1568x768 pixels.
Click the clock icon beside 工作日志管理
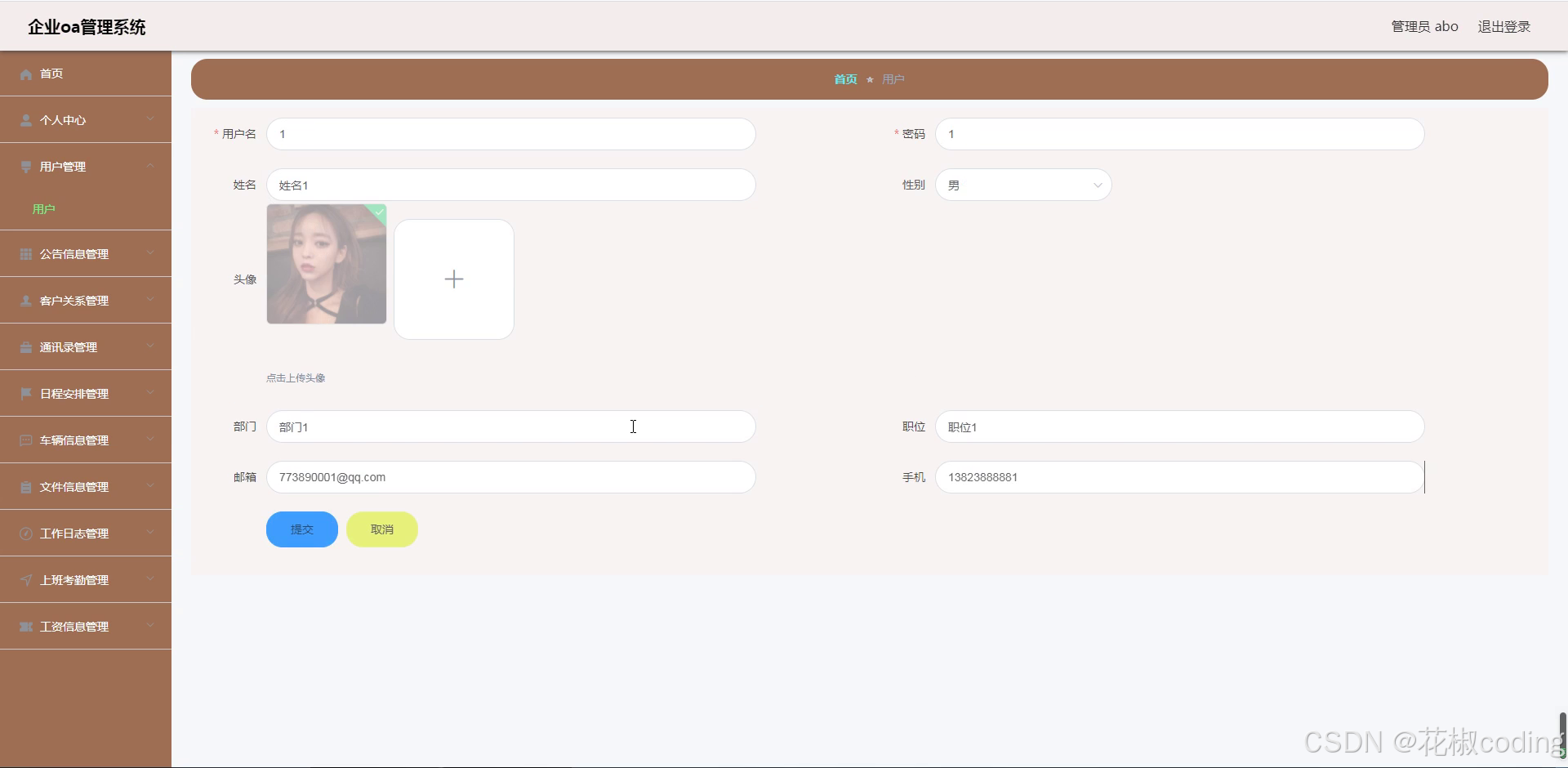tap(26, 534)
